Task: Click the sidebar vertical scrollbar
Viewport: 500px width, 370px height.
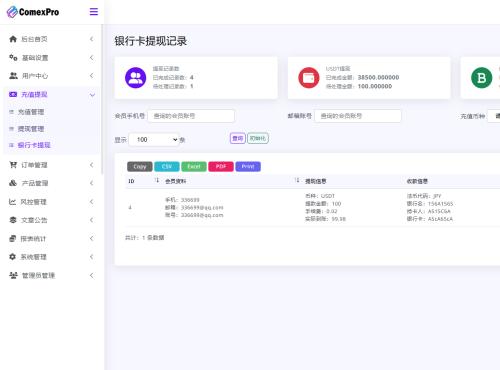Action: tap(102, 100)
